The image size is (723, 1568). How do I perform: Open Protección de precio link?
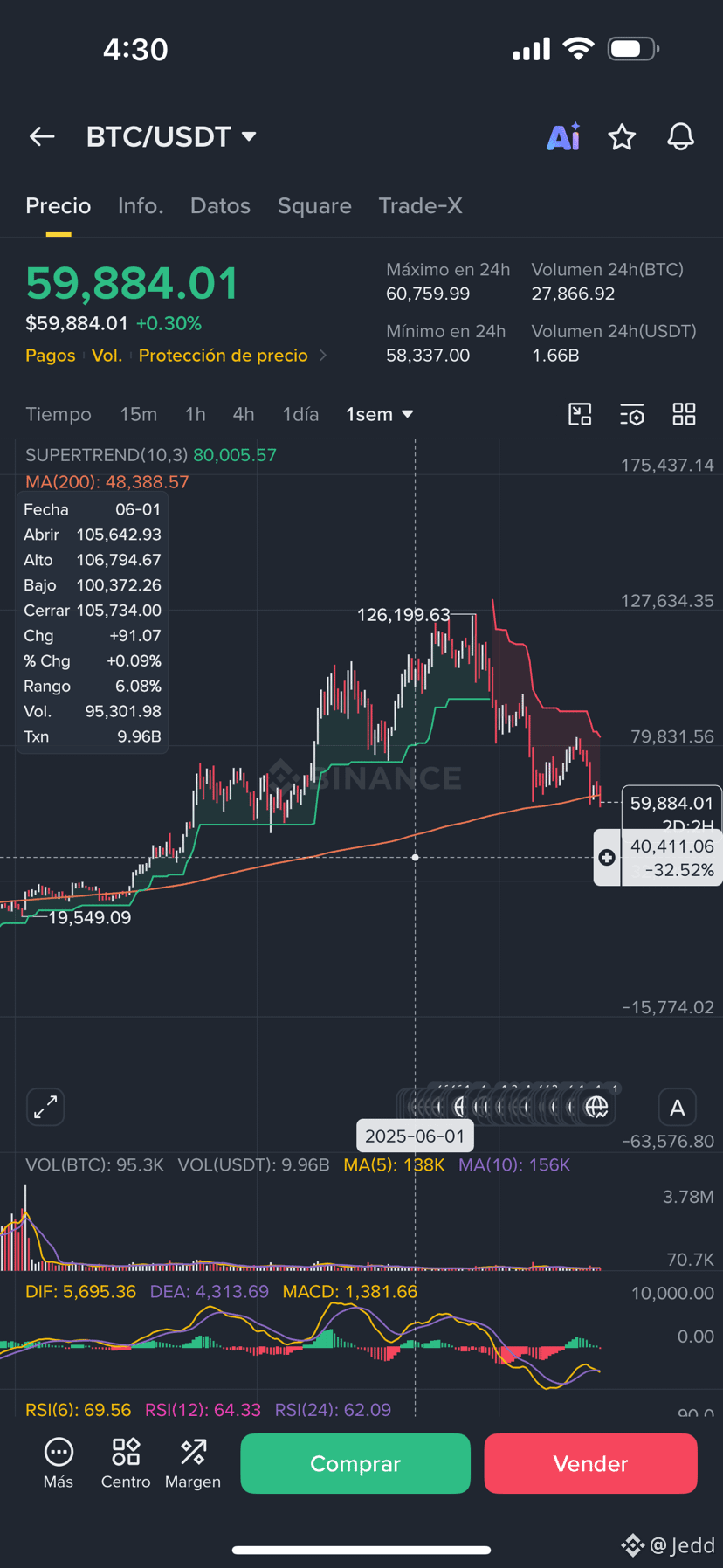(x=224, y=356)
